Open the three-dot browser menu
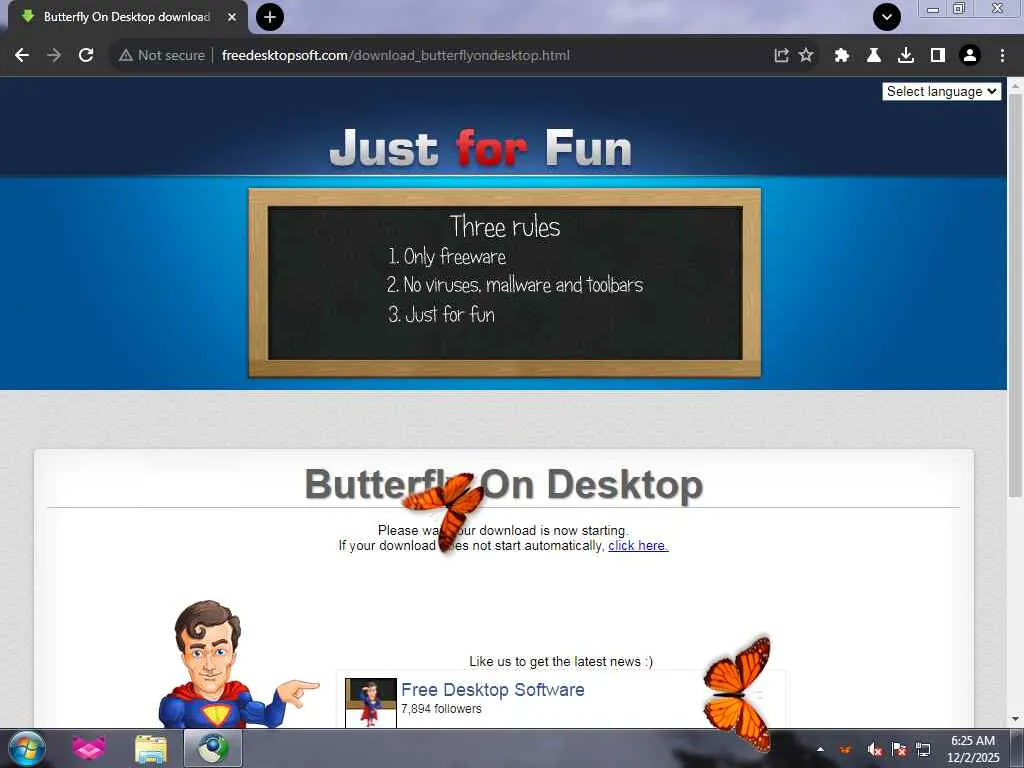Viewport: 1024px width, 768px height. click(x=1002, y=56)
